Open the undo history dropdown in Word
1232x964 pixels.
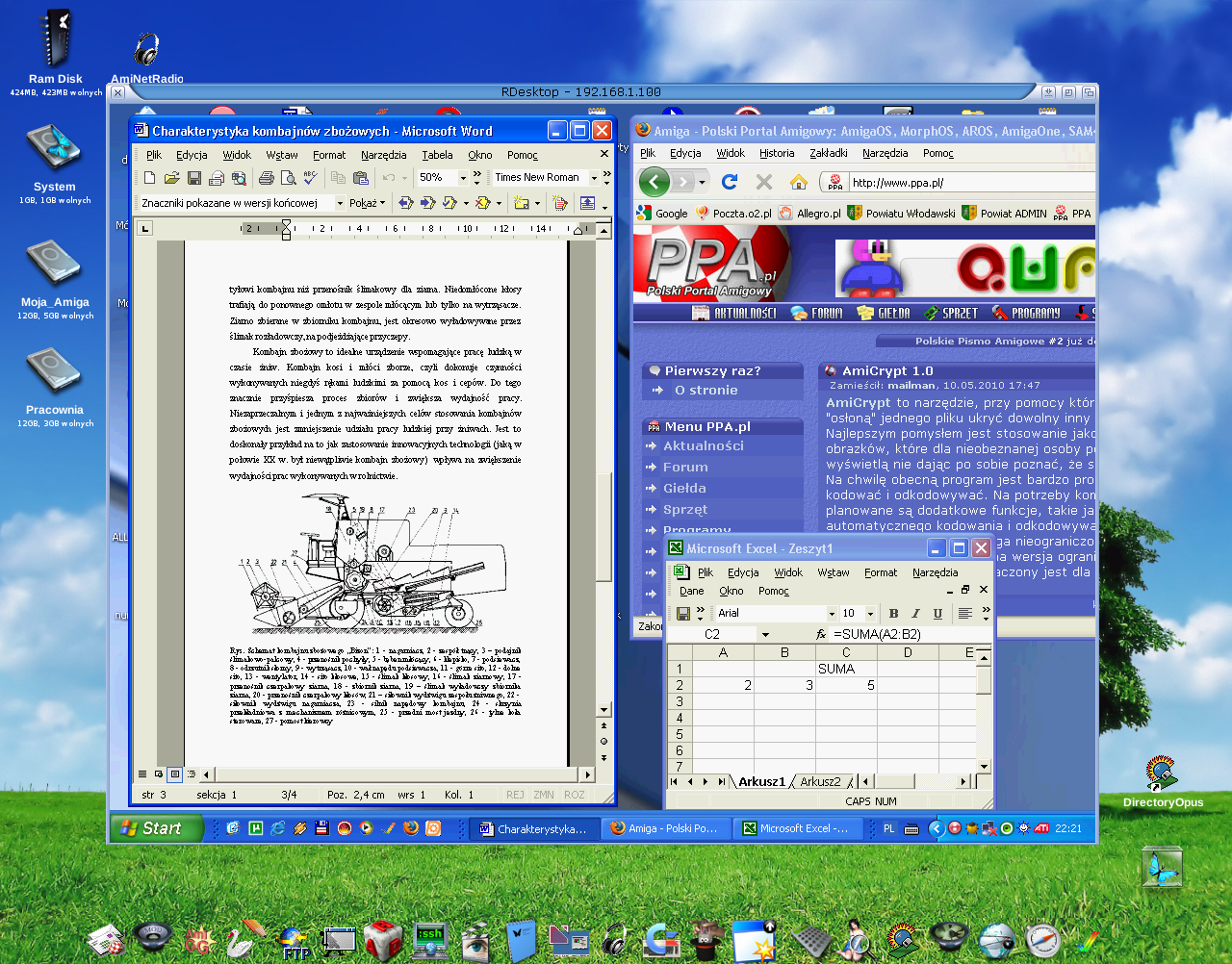402,178
